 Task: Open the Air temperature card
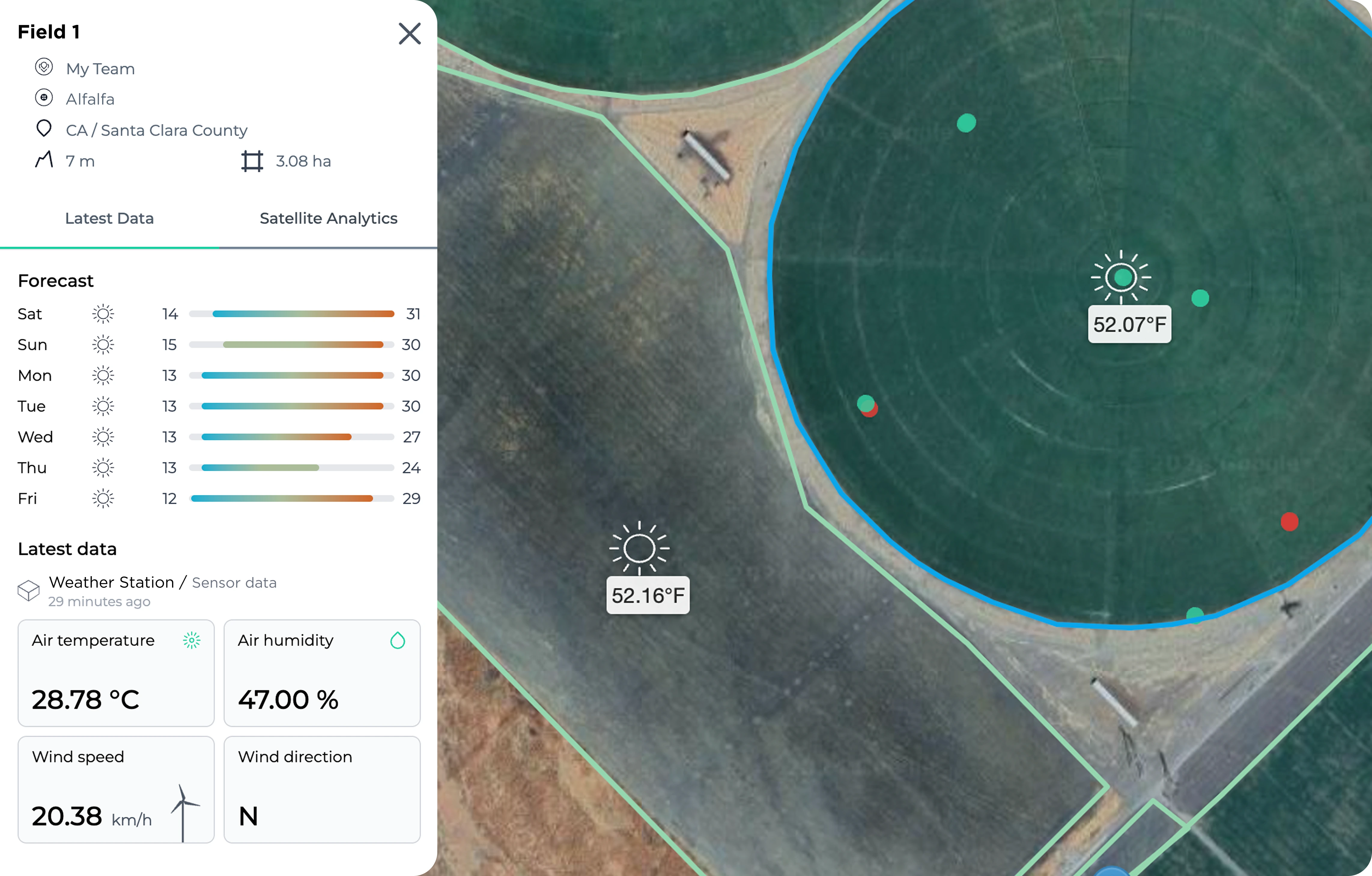coord(116,673)
